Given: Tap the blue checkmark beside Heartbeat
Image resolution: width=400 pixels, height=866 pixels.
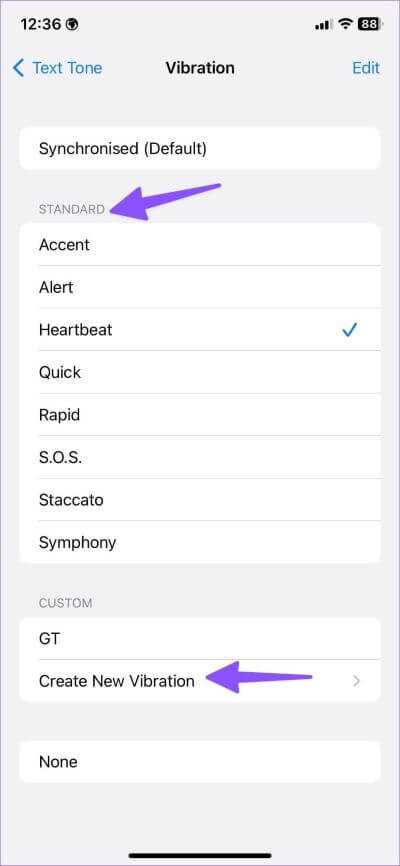Looking at the screenshot, I should (x=349, y=330).
